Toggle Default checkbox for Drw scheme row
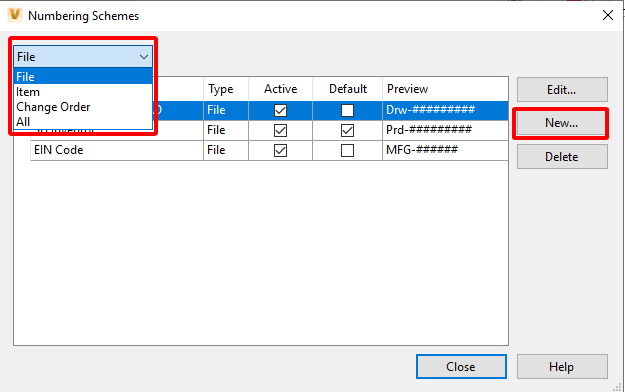This screenshot has height=392, width=625. coord(347,110)
